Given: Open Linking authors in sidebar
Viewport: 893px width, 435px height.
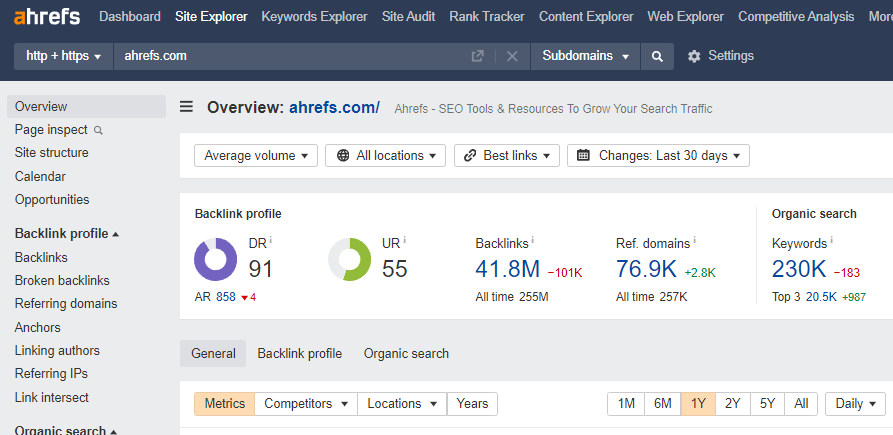Looking at the screenshot, I should (x=57, y=351).
